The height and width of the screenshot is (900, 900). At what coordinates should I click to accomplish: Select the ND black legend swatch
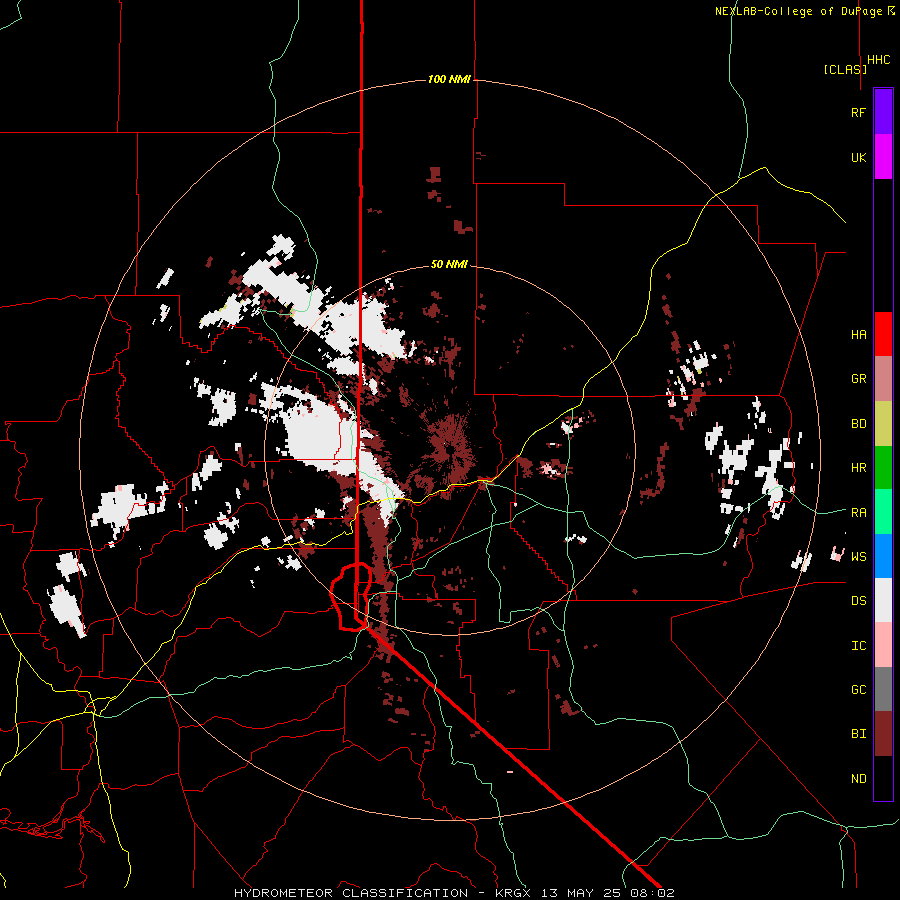click(x=883, y=778)
